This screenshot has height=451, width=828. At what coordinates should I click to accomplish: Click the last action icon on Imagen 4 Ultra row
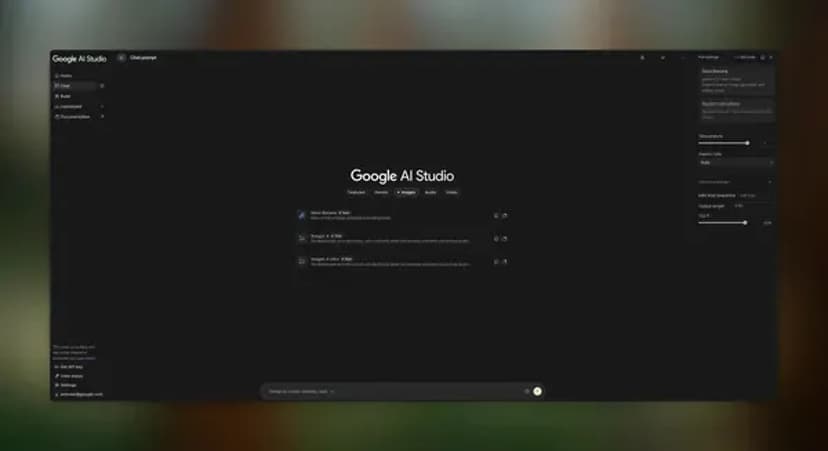(x=505, y=261)
